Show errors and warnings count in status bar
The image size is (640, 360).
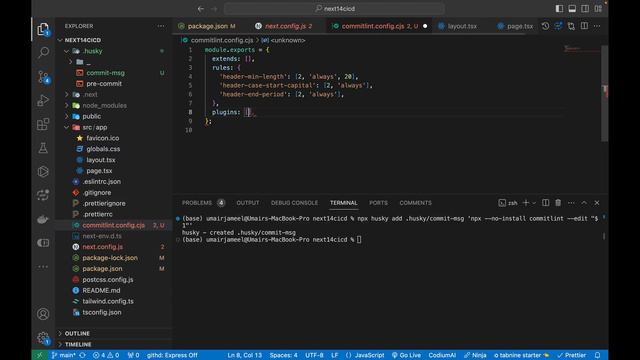[x=106, y=355]
